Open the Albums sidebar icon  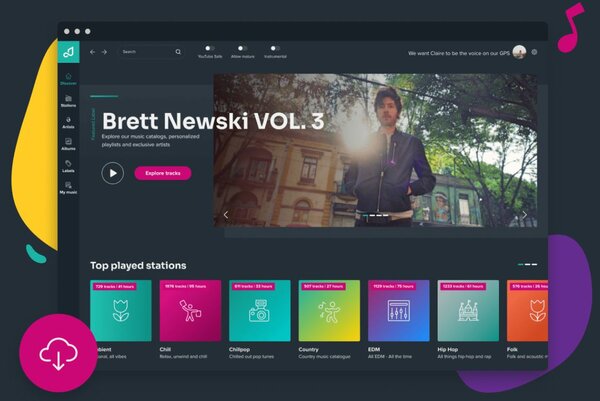click(x=68, y=143)
